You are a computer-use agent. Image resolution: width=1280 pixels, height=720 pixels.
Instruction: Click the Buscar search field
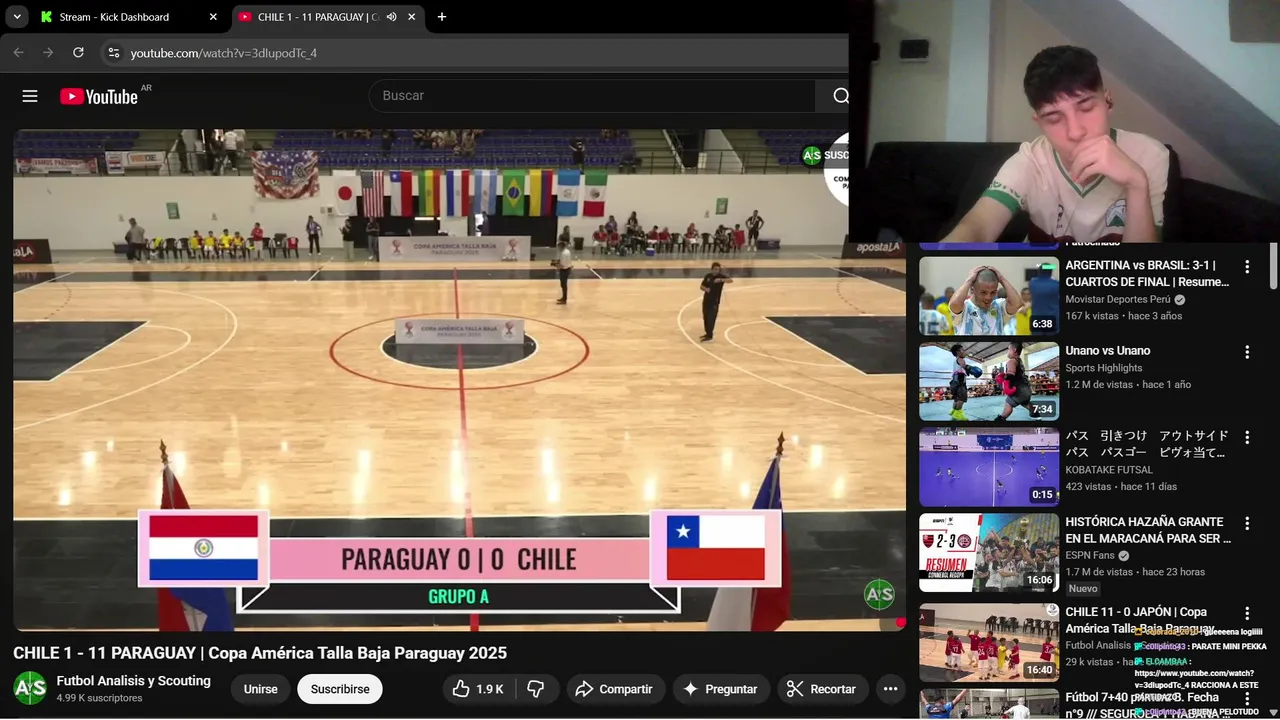click(x=592, y=96)
